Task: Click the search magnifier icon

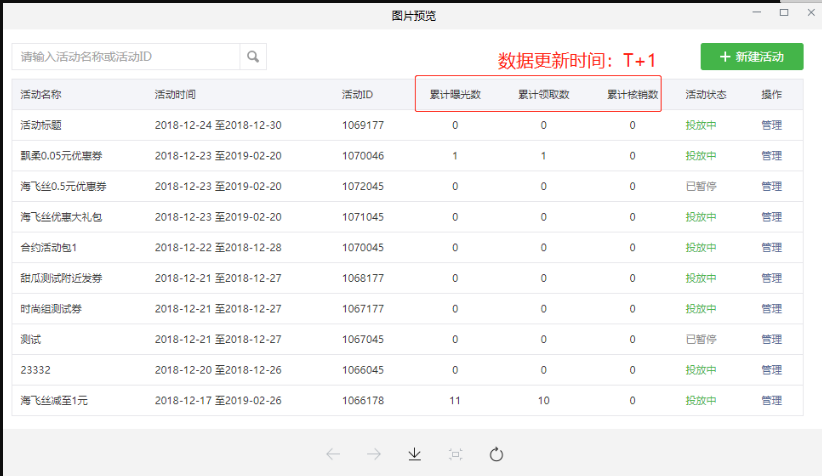Action: 253,57
